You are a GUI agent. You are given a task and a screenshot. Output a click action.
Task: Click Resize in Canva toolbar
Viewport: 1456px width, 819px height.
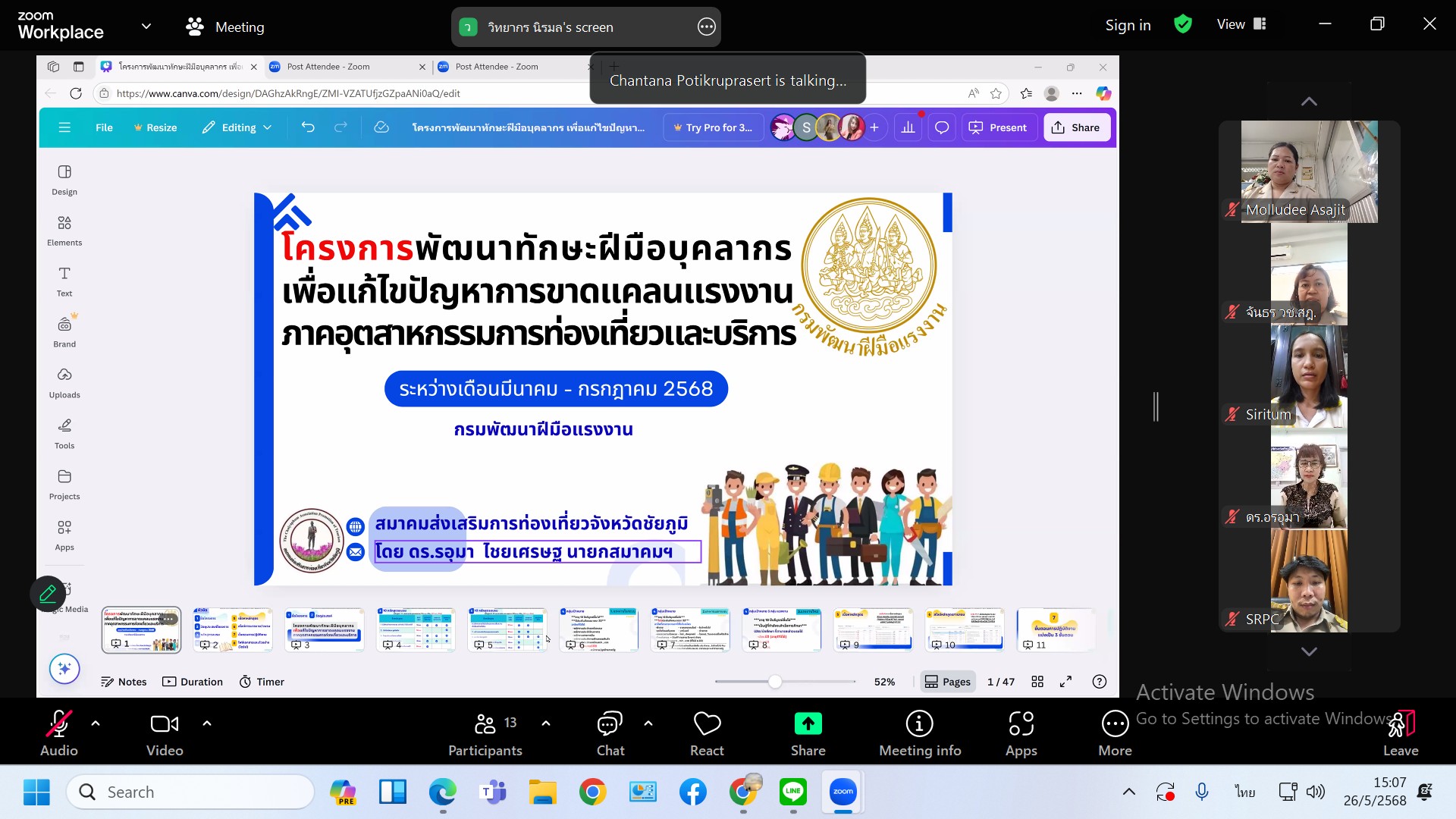tap(155, 127)
